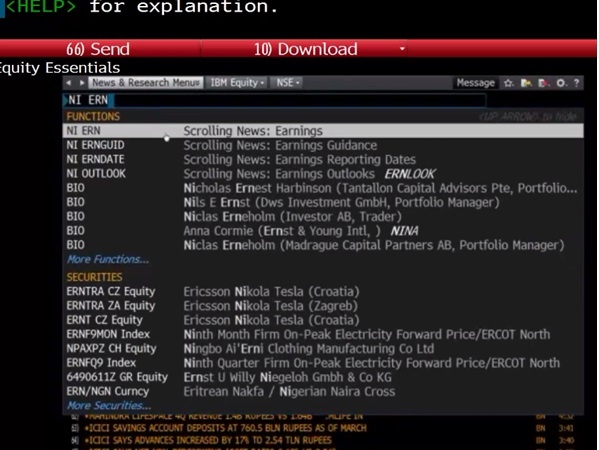Click the red document icon beside the folder icon
The height and width of the screenshot is (450, 599).
543,83
